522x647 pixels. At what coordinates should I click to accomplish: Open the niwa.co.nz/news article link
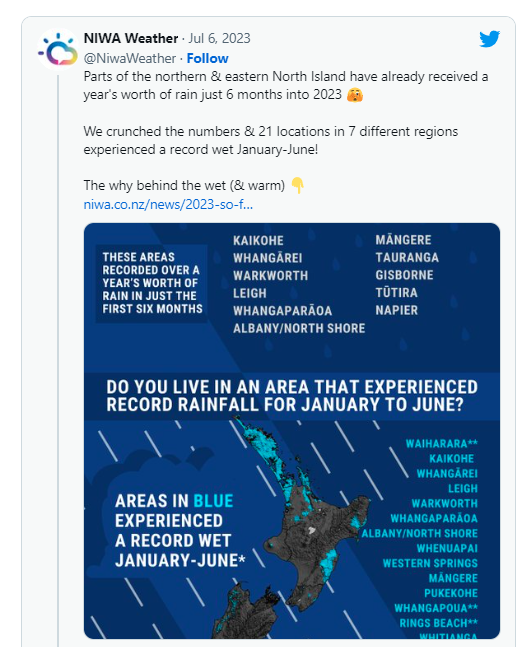point(168,204)
